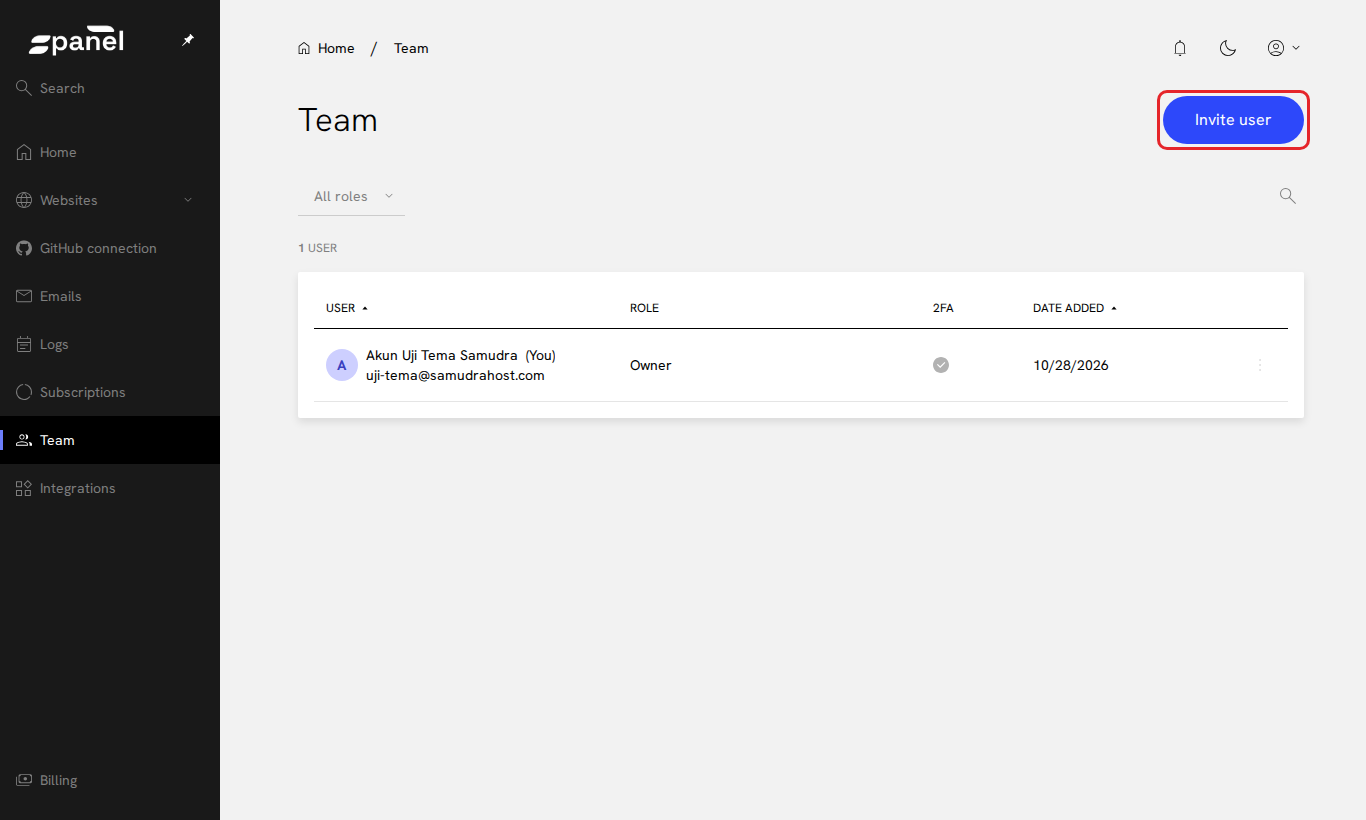1366x820 pixels.
Task: Navigate to Logs section
Action: (110, 344)
